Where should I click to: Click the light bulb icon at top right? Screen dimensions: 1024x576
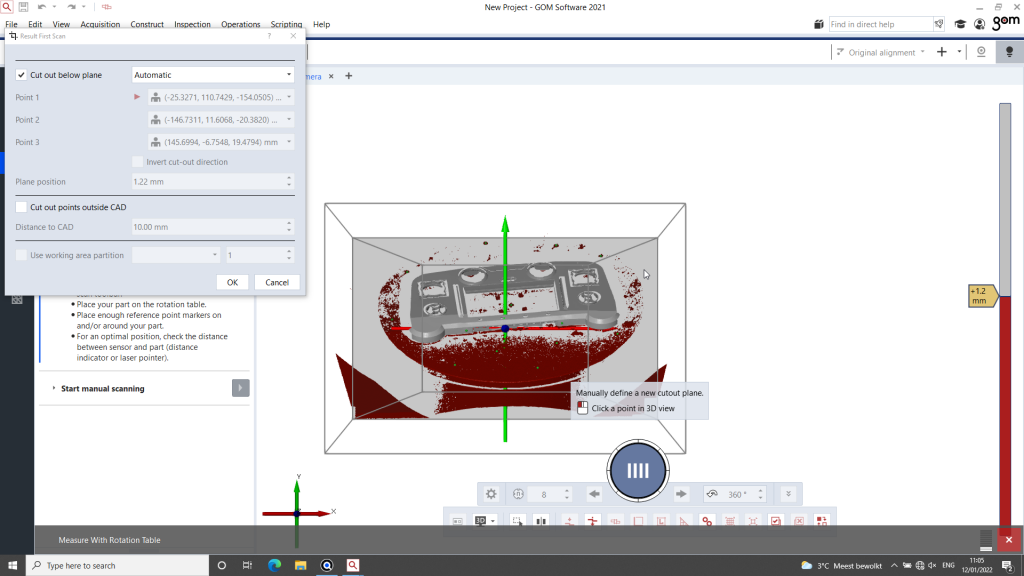1009,52
